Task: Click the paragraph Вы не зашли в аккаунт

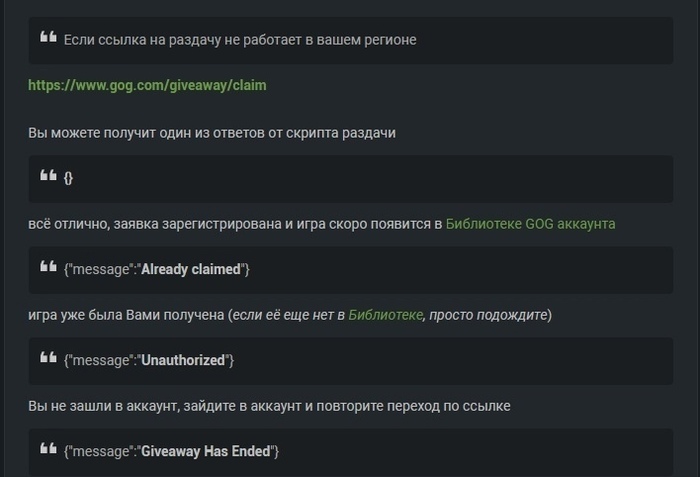Action: click(270, 406)
